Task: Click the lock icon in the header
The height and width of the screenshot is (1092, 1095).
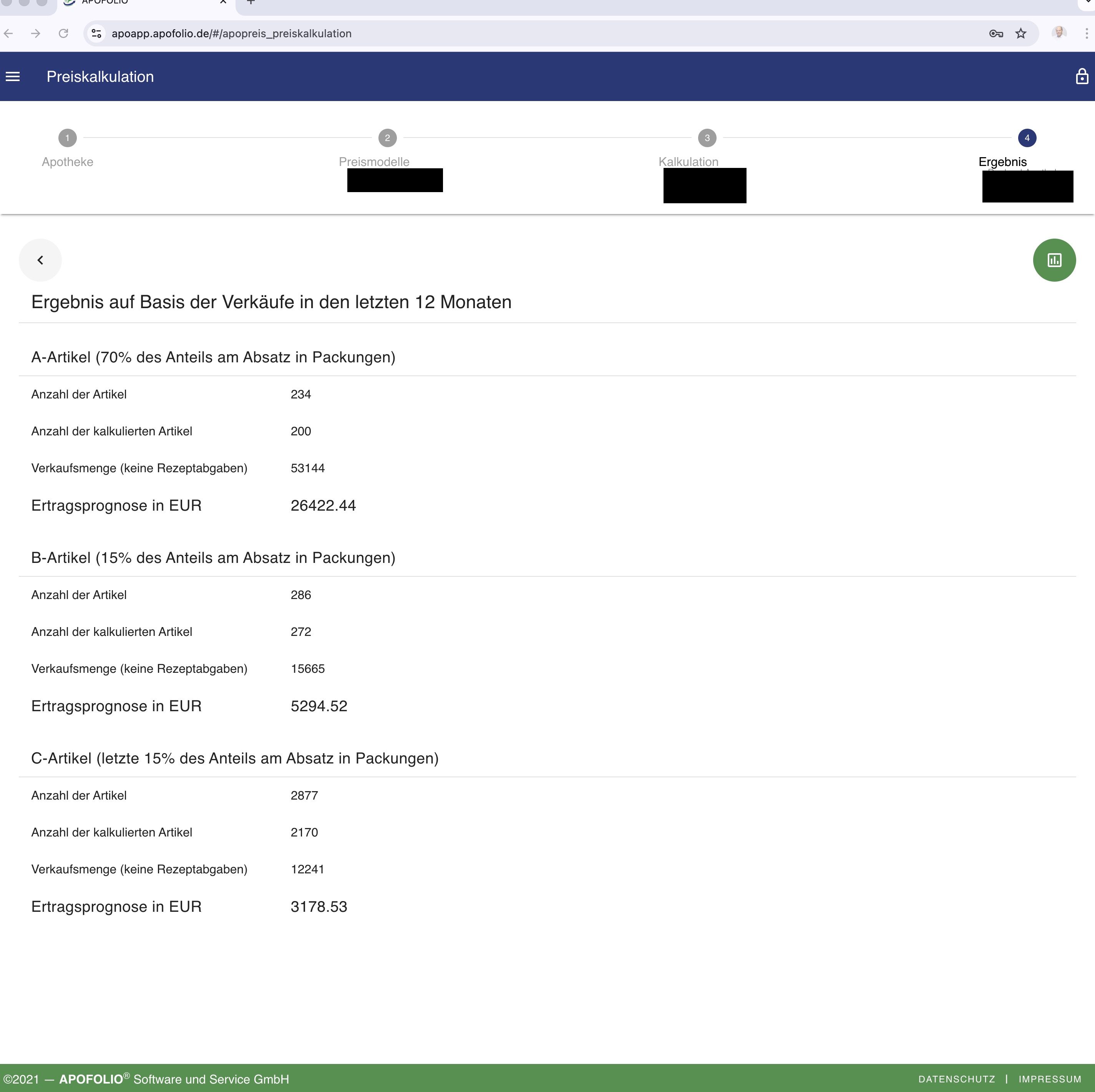Action: (1082, 76)
